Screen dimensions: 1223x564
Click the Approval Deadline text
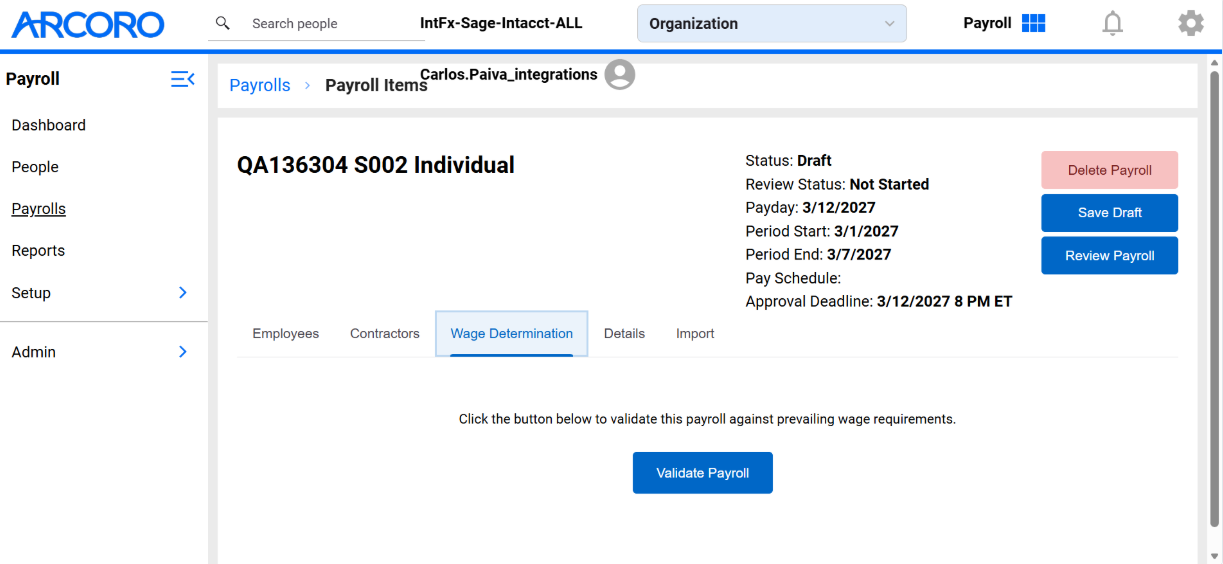[x=879, y=301]
